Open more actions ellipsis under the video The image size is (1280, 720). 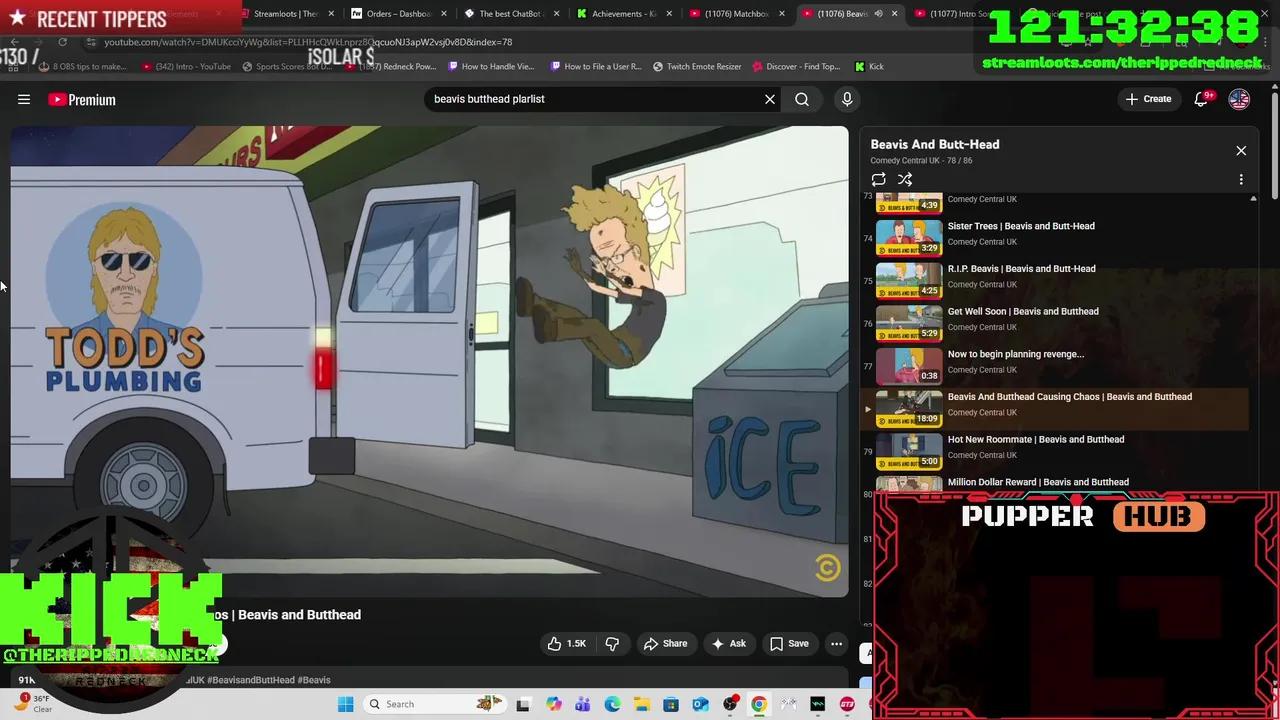837,644
